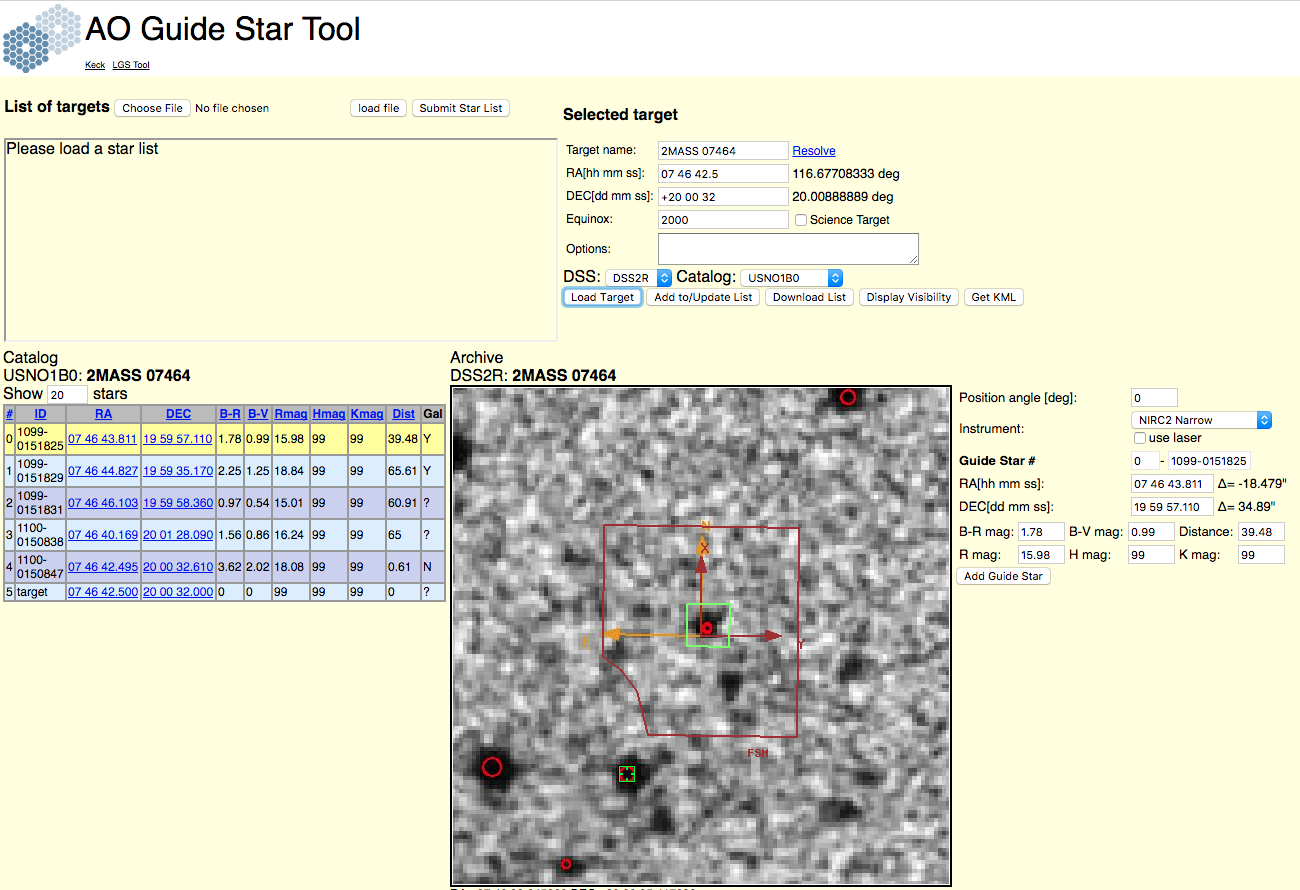The height and width of the screenshot is (890, 1300).
Task: Enable the Science Target checkbox
Action: pos(801,220)
